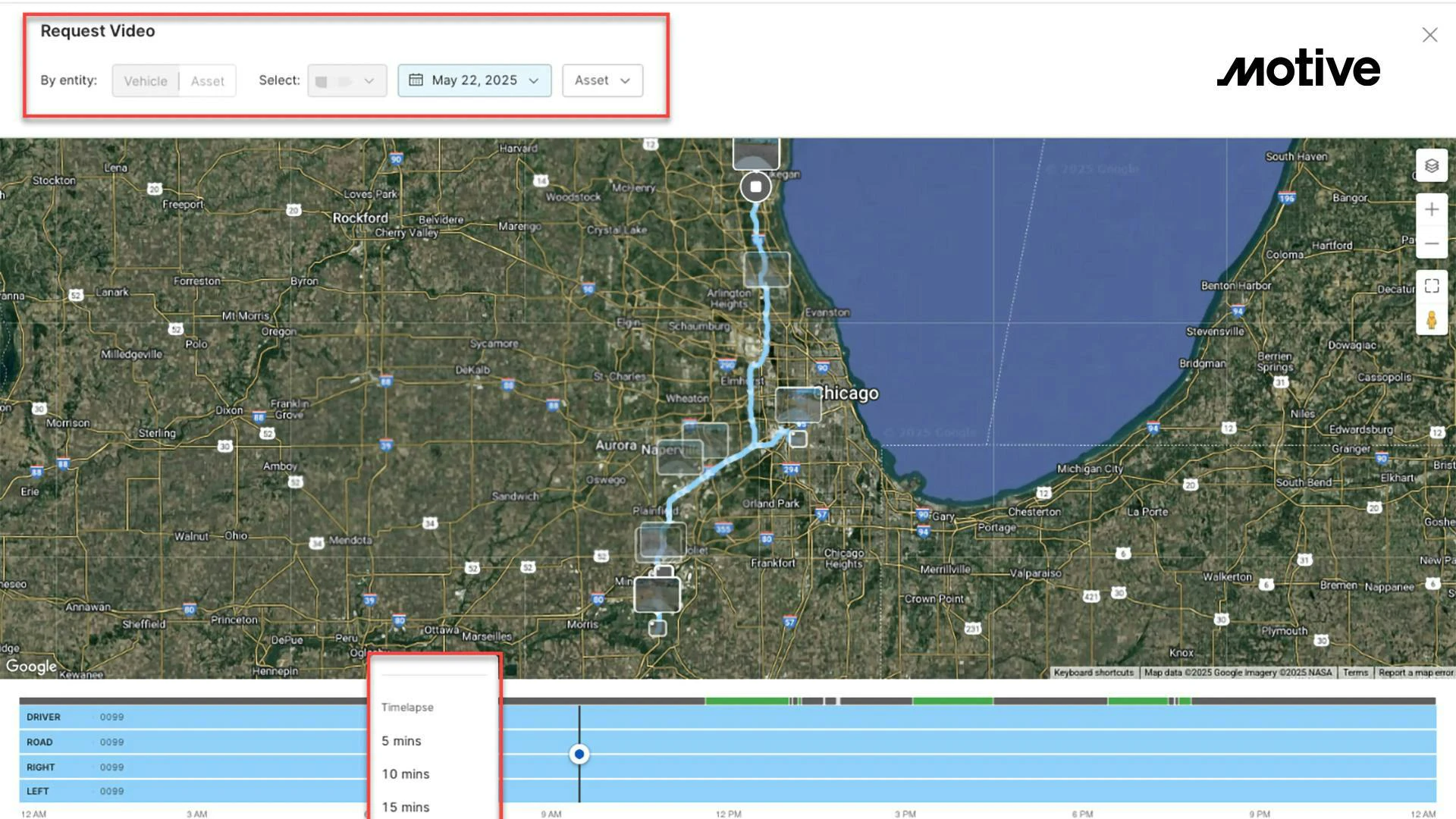Image resolution: width=1456 pixels, height=819 pixels.
Task: Switch entity toggle to Vehicle
Action: [146, 81]
